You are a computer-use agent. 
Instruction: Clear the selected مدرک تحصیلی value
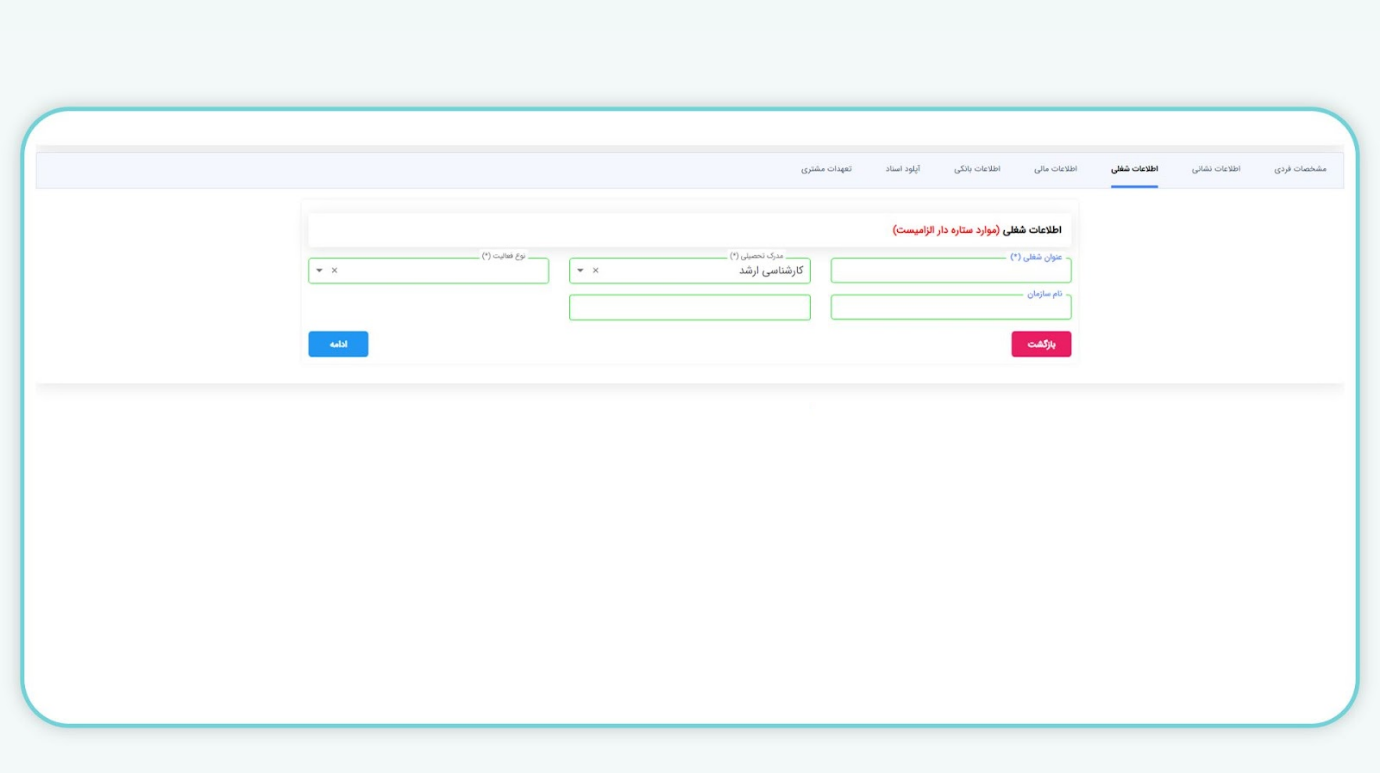596,271
